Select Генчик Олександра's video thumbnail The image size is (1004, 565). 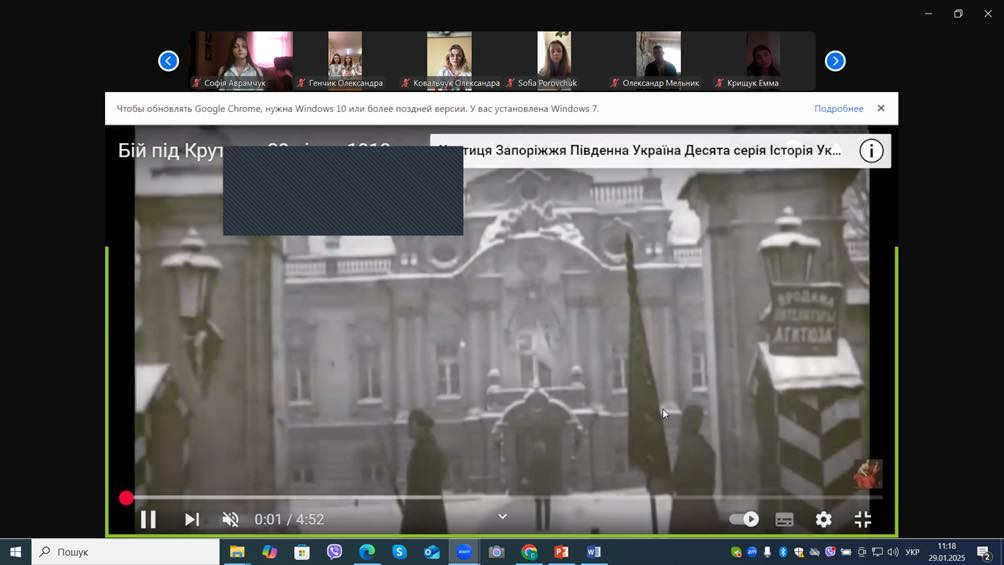(x=345, y=60)
